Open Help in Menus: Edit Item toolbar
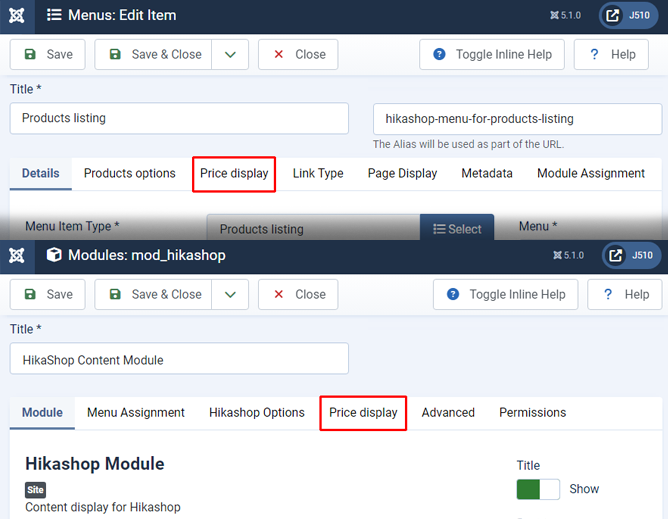 point(611,55)
